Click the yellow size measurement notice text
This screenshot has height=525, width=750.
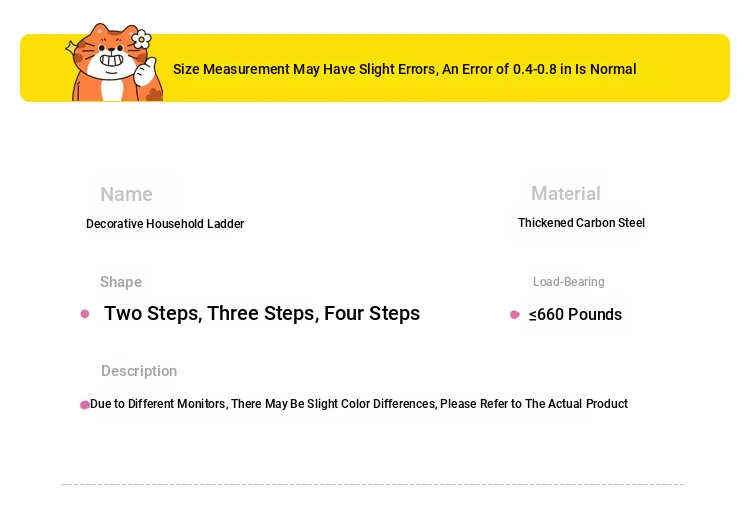tap(405, 69)
